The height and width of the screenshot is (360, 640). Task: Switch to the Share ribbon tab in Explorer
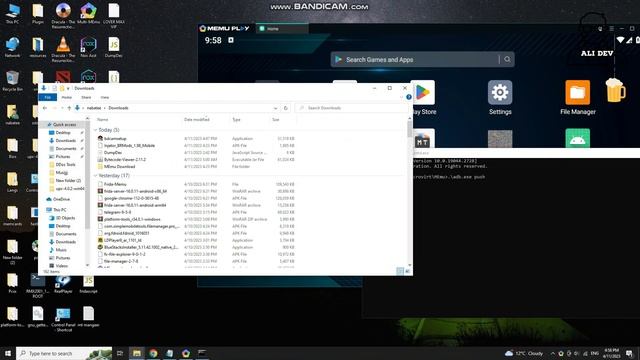(x=86, y=97)
